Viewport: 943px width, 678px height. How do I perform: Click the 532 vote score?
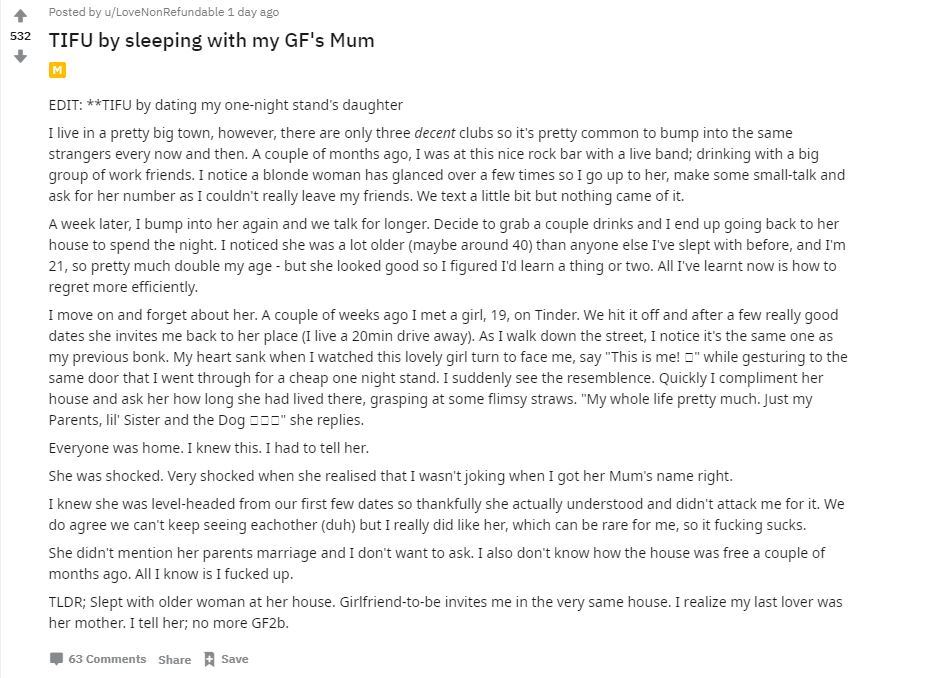point(20,36)
